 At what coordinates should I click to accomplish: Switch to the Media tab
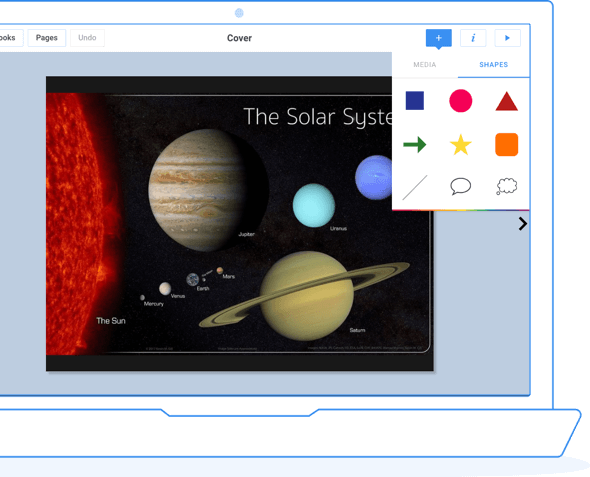(424, 65)
